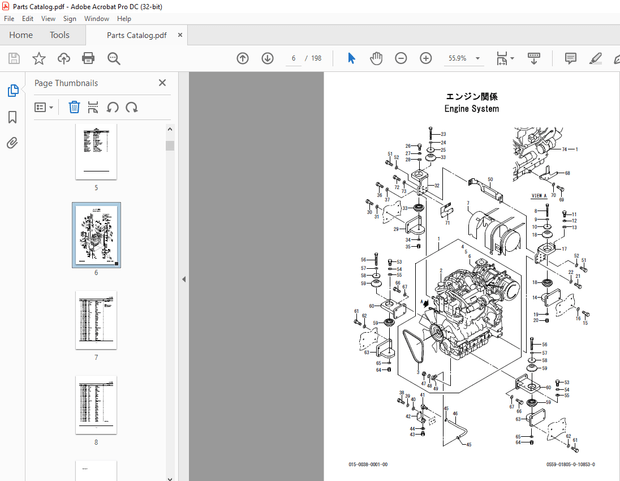Open the Edit menu
Image resolution: width=620 pixels, height=481 pixels.
(x=27, y=19)
